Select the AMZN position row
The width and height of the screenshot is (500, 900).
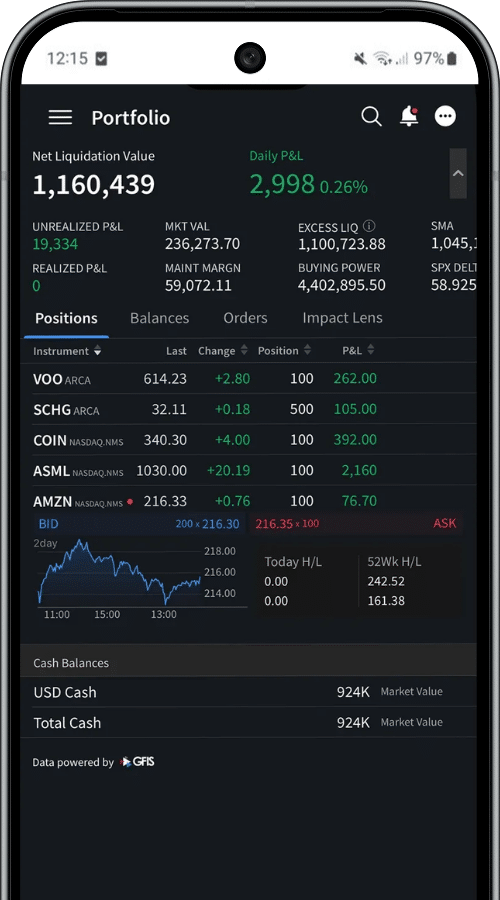click(x=249, y=501)
